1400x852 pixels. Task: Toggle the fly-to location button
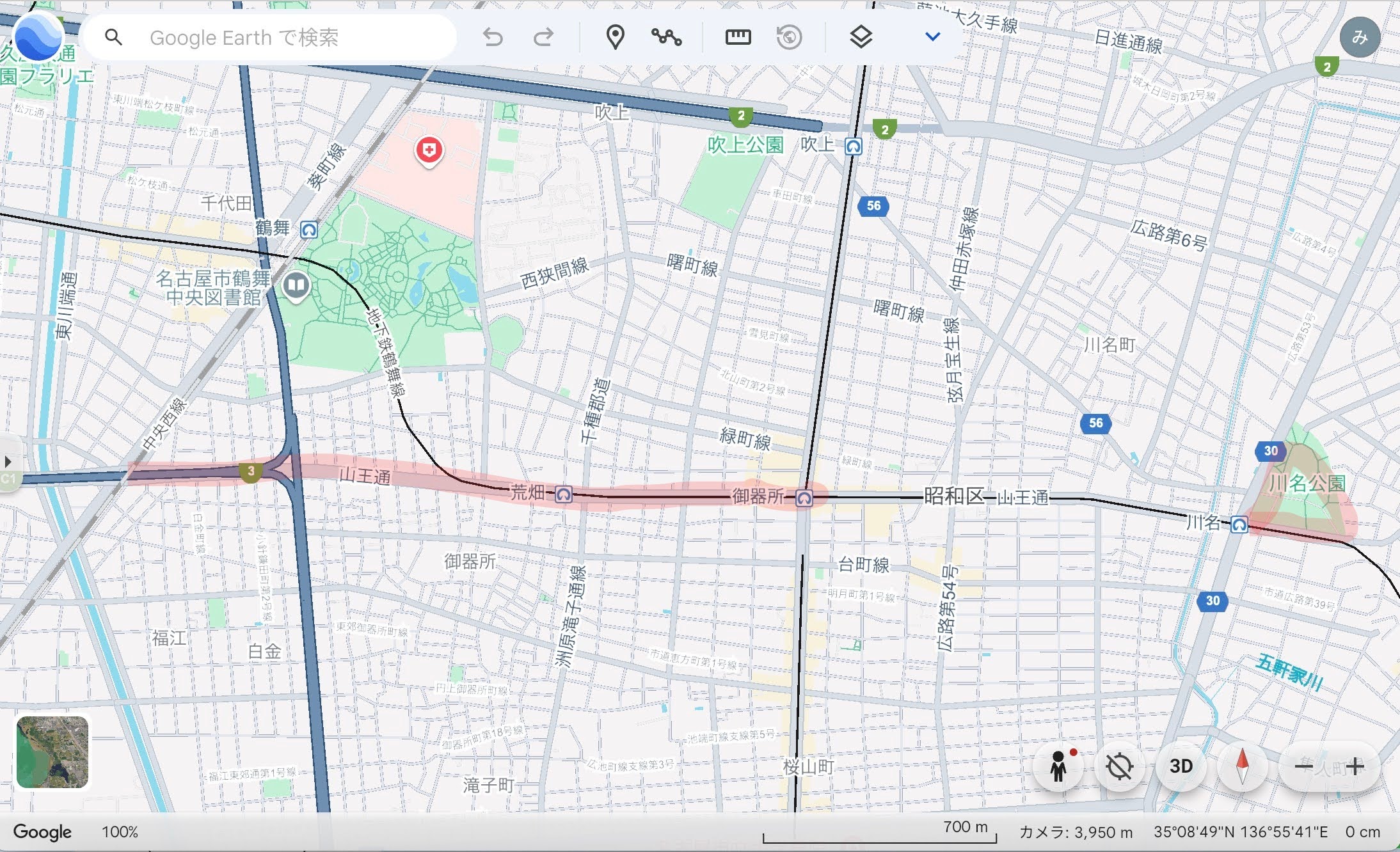tap(1119, 766)
